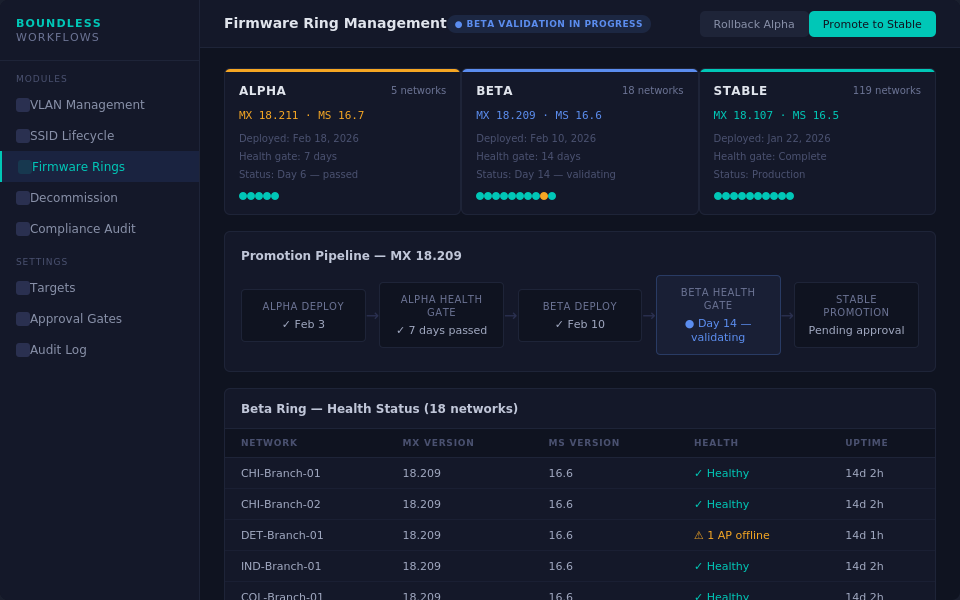Click the Audit Log settings icon

23,350
